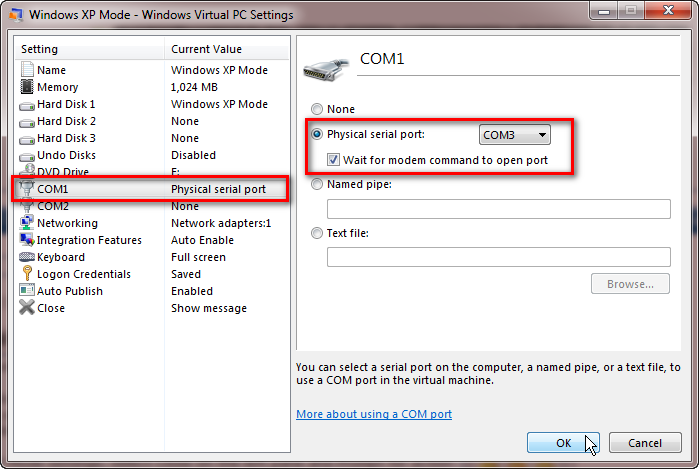Click the COM1 serial connector icon in list
699x469 pixels.
[x=26, y=188]
